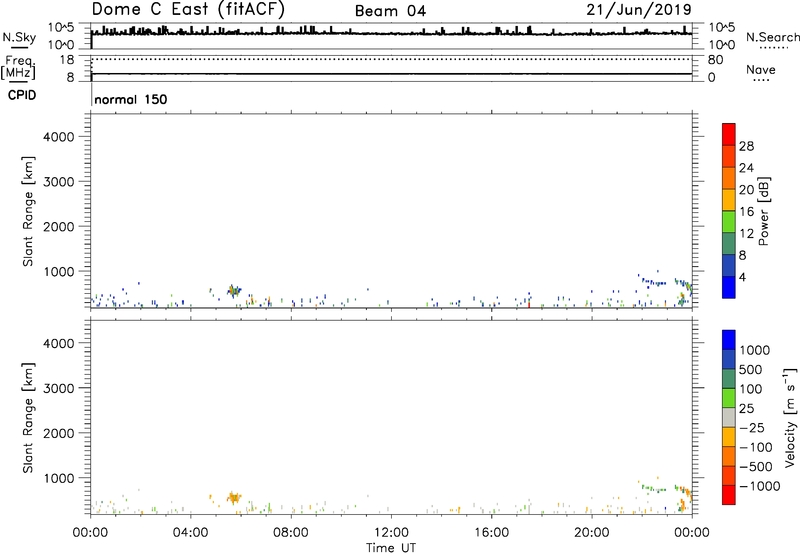The height and width of the screenshot is (554, 800).
Task: Click the '08:00' time tick label
Action: tap(291, 533)
